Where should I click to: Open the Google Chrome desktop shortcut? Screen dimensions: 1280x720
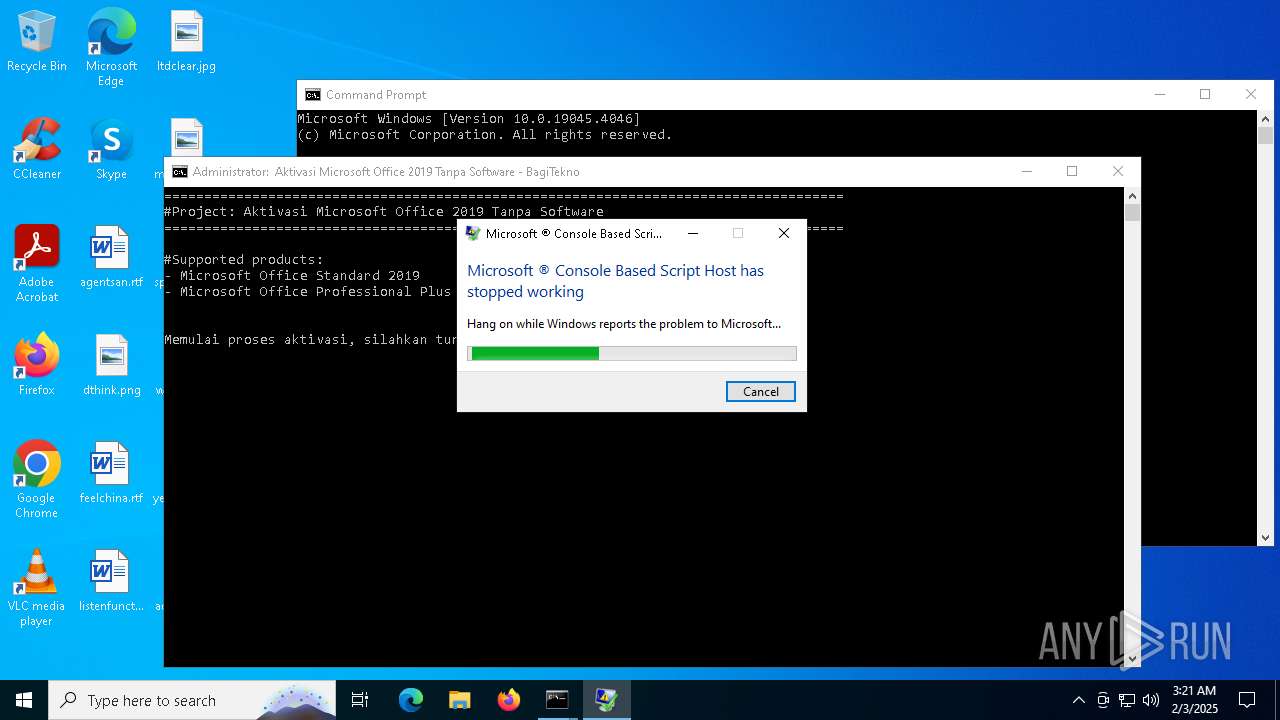(37, 480)
